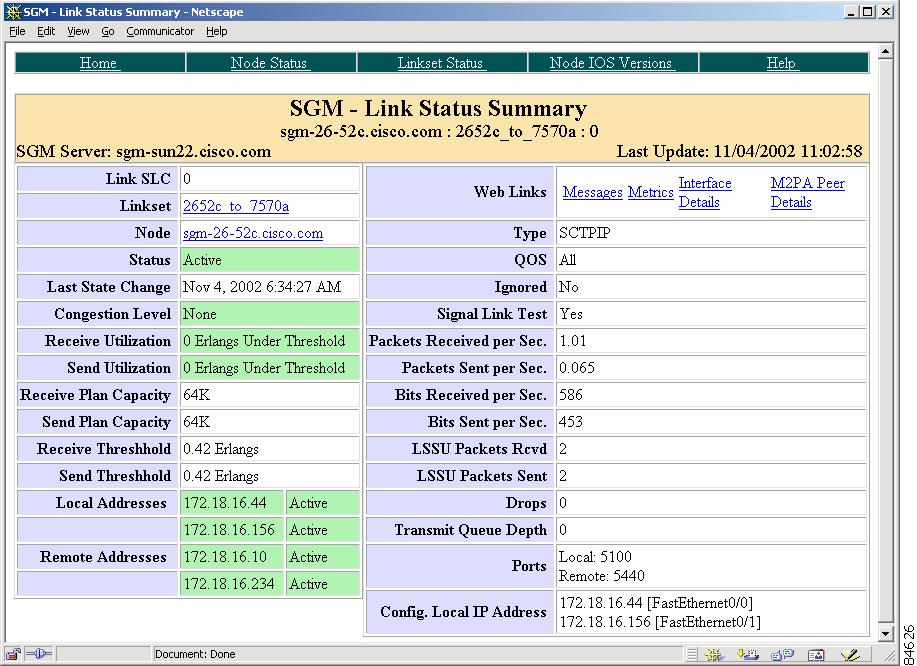This screenshot has width=917, height=666.
Task: Click 'Remote: 5440' port text
Action: click(602, 576)
